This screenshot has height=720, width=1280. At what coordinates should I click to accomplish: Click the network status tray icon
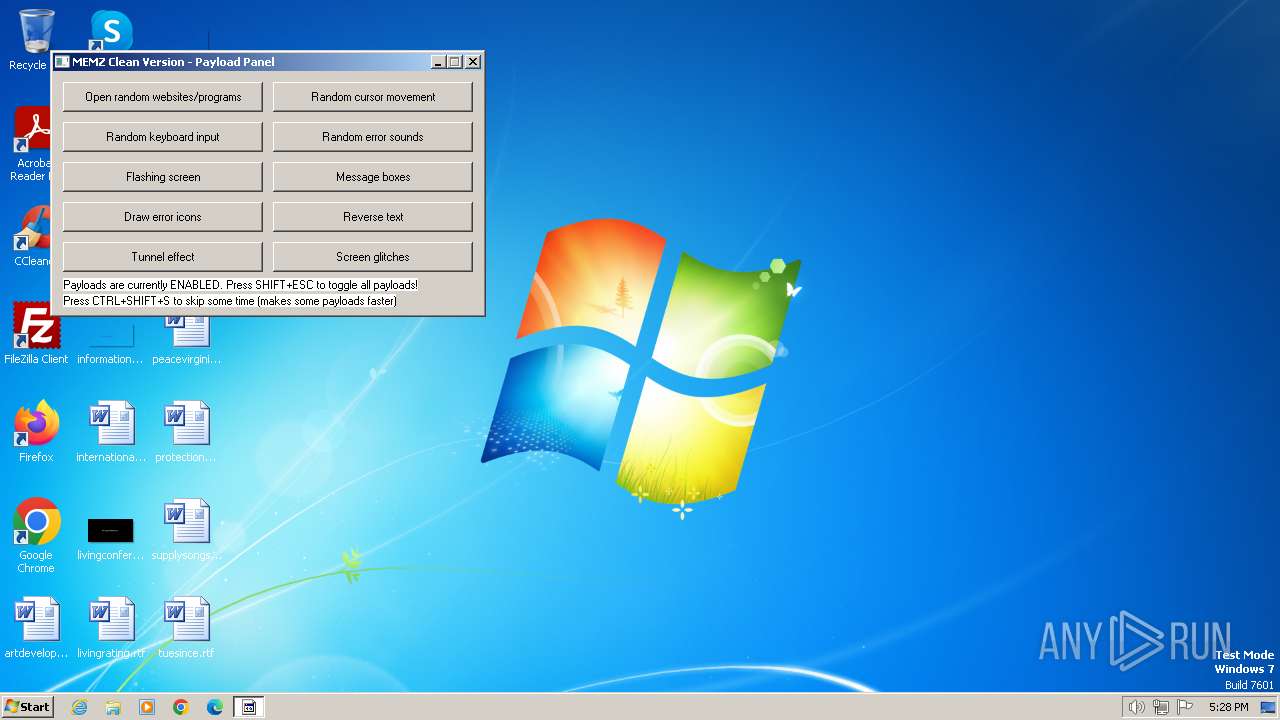1161,707
